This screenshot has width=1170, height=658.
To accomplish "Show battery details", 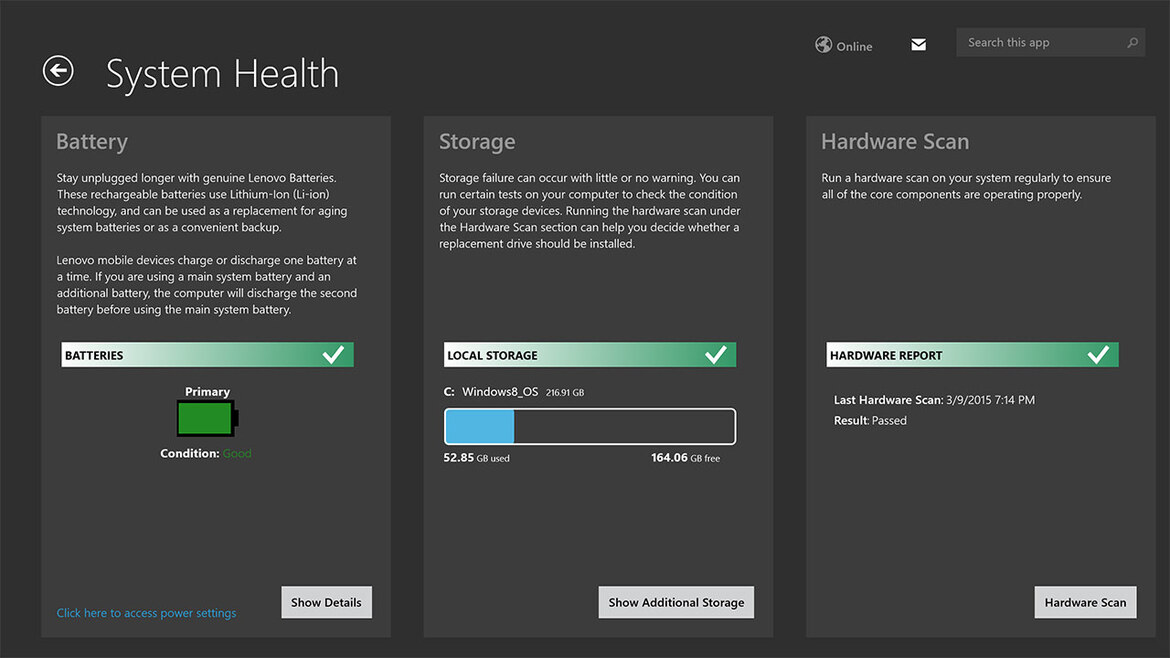I will point(326,602).
